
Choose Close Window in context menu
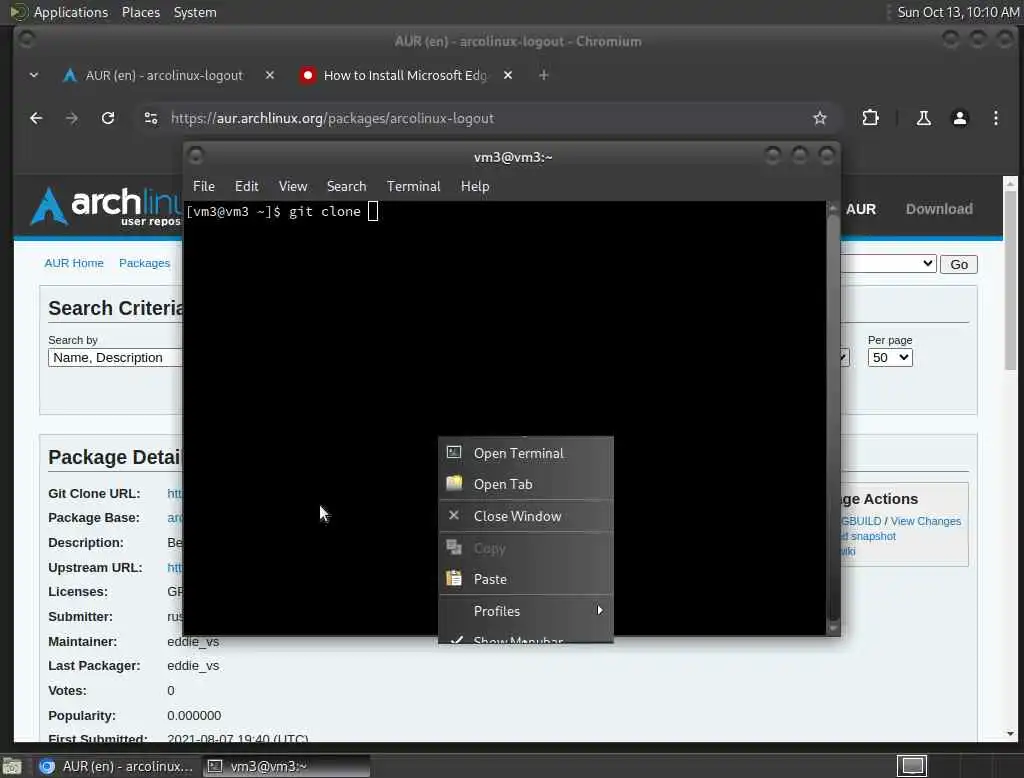pyautogui.click(x=526, y=516)
